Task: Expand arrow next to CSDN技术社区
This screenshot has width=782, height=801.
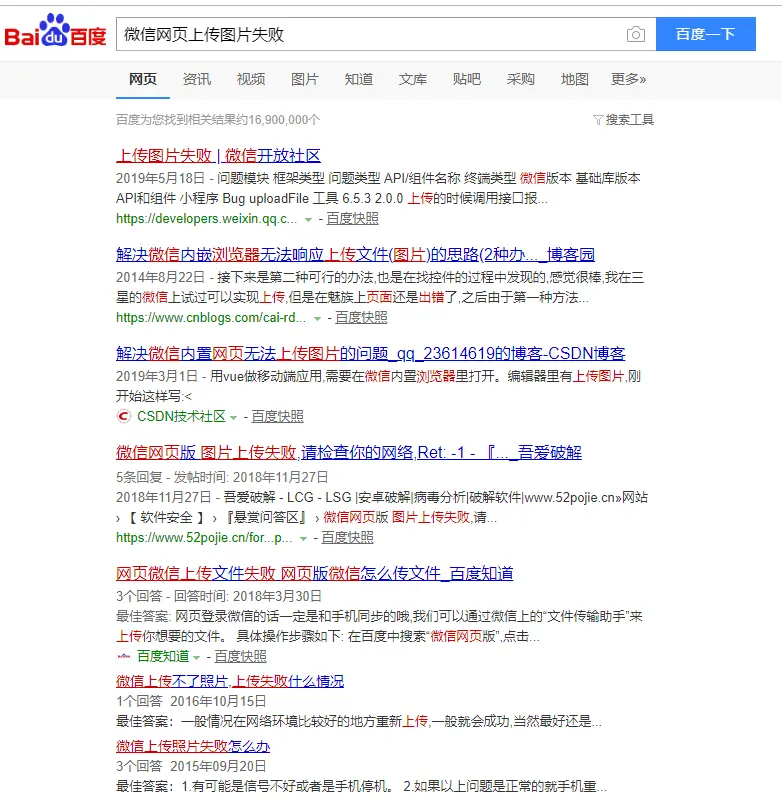Action: tap(233, 417)
